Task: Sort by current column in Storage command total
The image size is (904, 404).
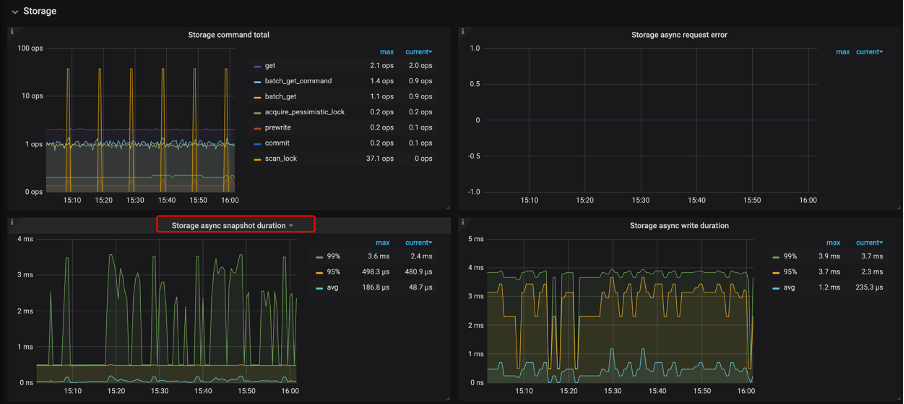Action: click(419, 51)
